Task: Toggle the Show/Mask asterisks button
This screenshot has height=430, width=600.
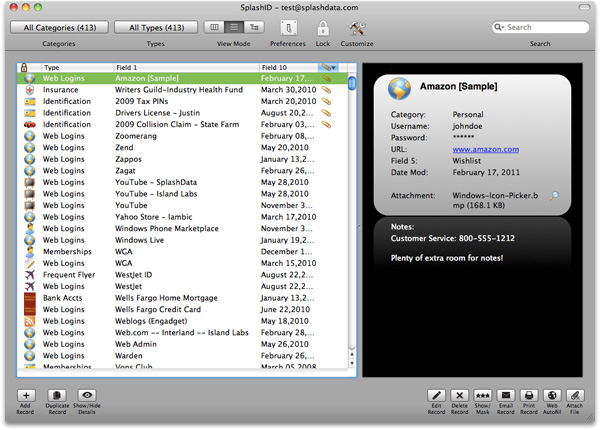Action: (483, 395)
